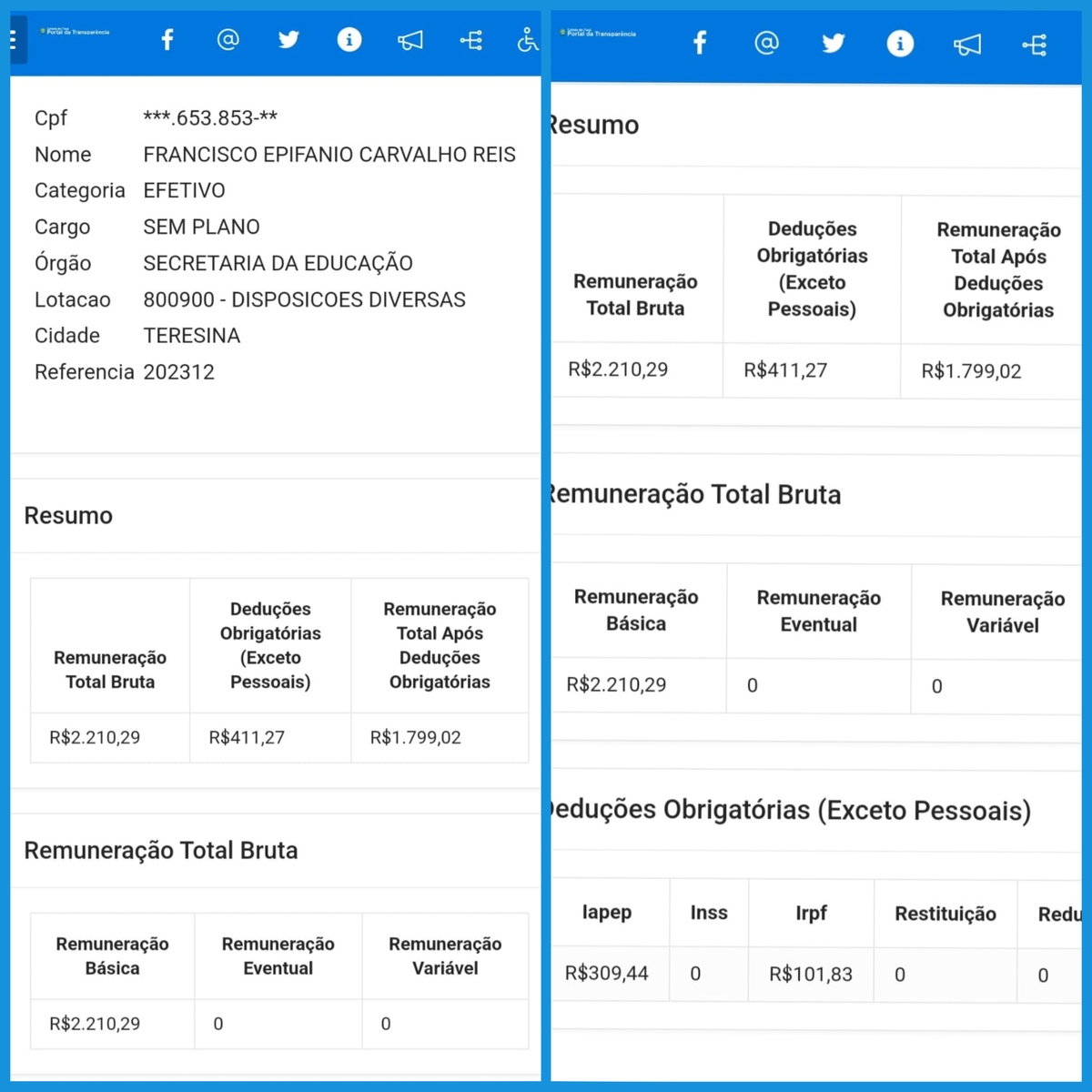Click the wheelchair accessibility icon in left screenshot
This screenshot has width=1092, height=1092.
coord(529,40)
